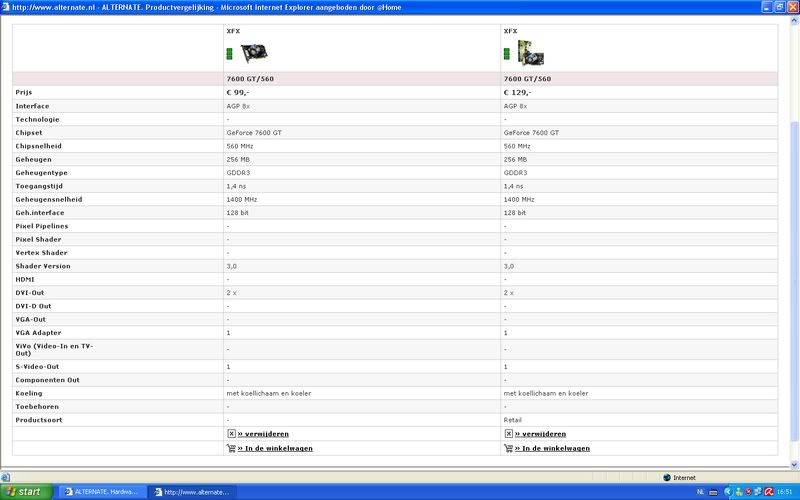The width and height of the screenshot is (800, 500).
Task: Click the page icon in the status bar
Action: (x=5, y=478)
